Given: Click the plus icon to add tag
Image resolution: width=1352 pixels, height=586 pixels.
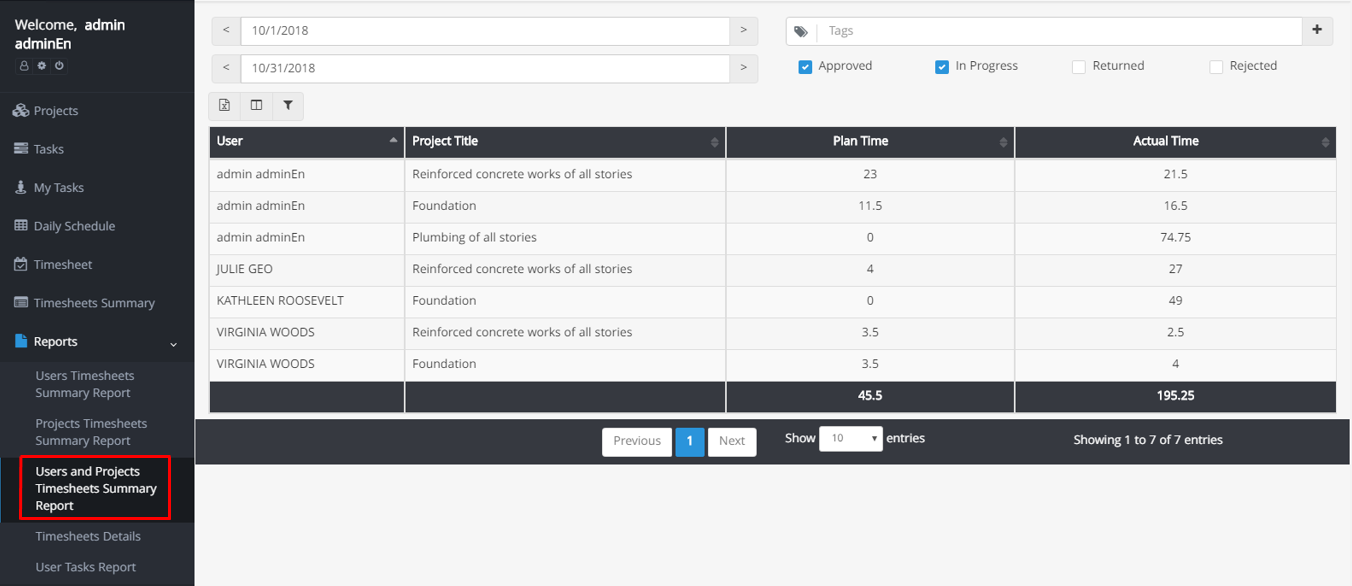Looking at the screenshot, I should coord(1317,31).
